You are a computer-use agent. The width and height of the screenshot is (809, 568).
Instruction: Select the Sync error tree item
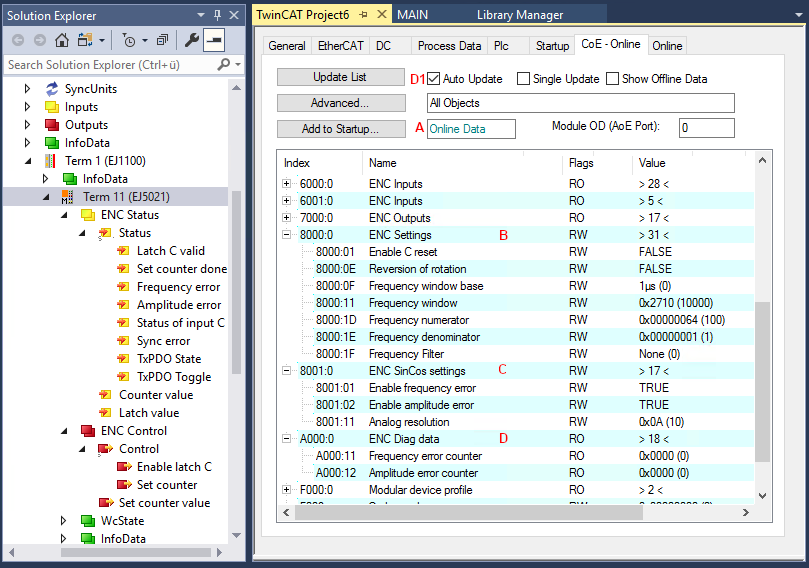tap(163, 341)
